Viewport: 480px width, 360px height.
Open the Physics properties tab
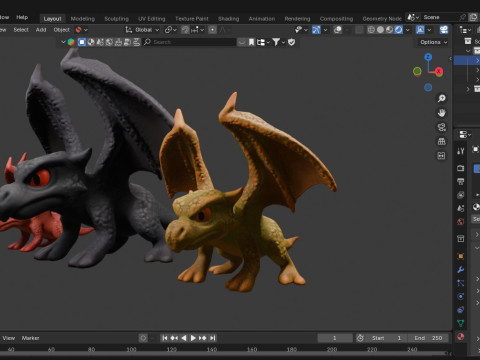pos(461,296)
